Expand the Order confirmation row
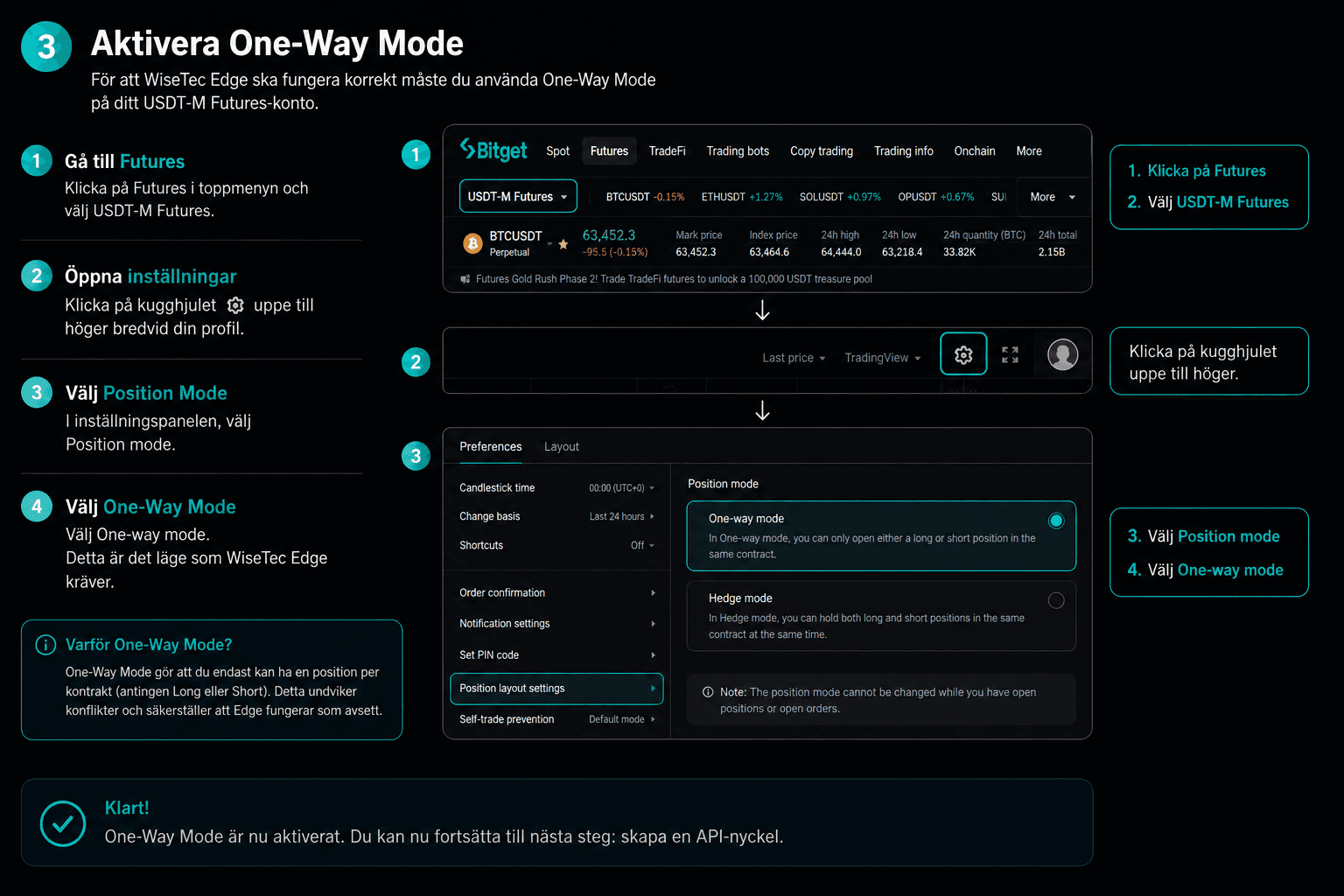The width and height of the screenshot is (1344, 896). click(556, 593)
